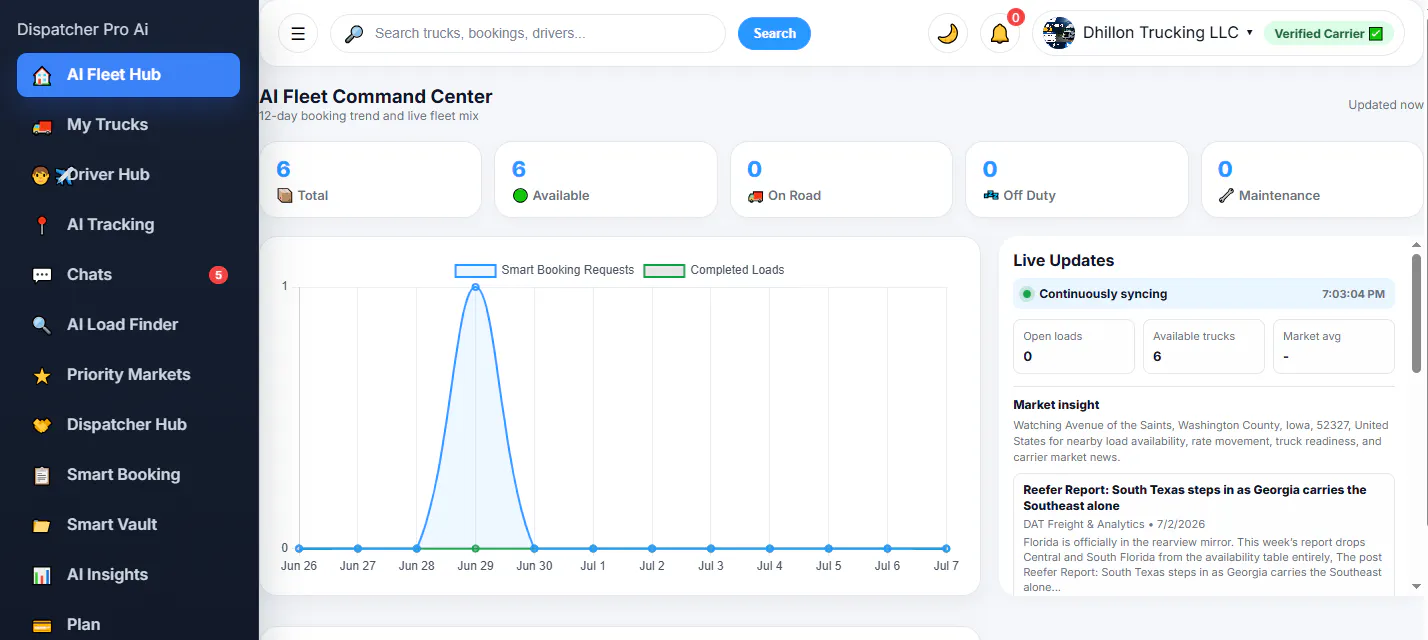Click the Smart Booking clipboard icon

tap(42, 476)
